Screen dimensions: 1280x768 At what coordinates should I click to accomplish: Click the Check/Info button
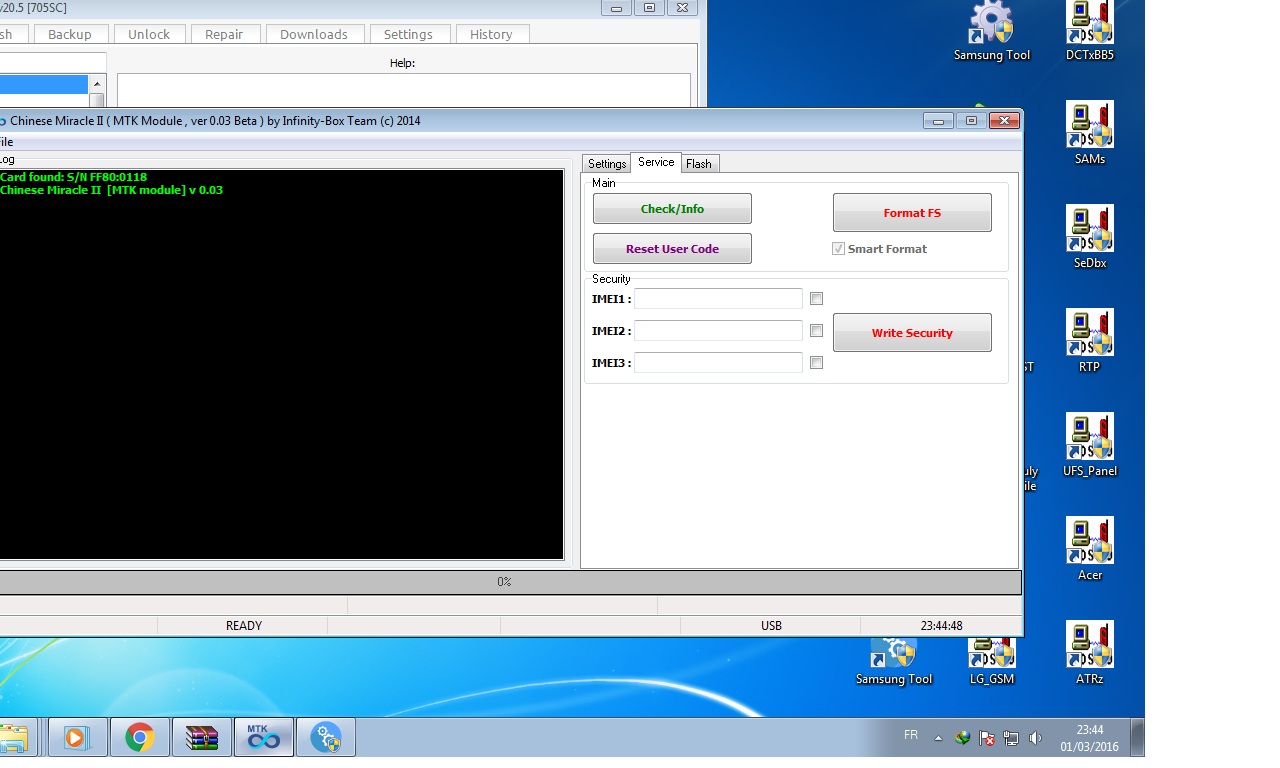click(672, 209)
